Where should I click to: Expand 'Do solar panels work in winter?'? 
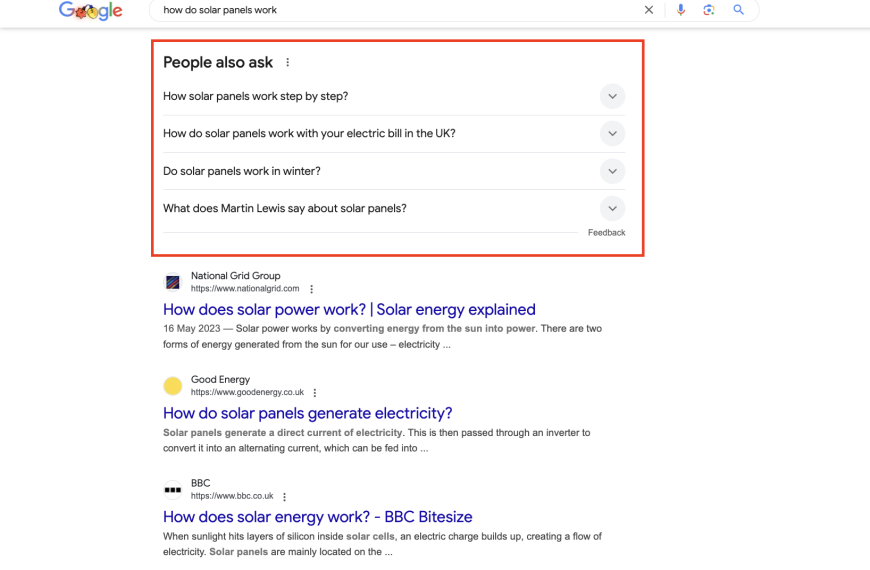[x=394, y=171]
